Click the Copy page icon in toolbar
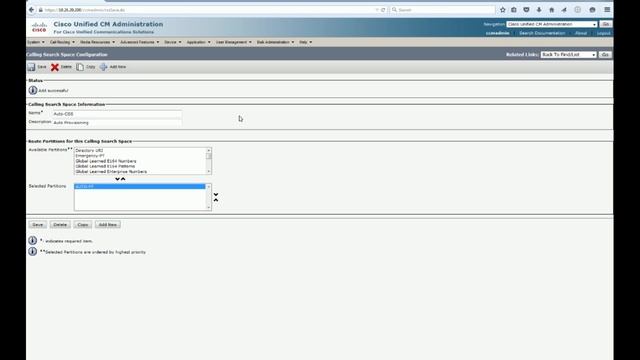Image resolution: width=640 pixels, height=360 pixels. pos(80,67)
